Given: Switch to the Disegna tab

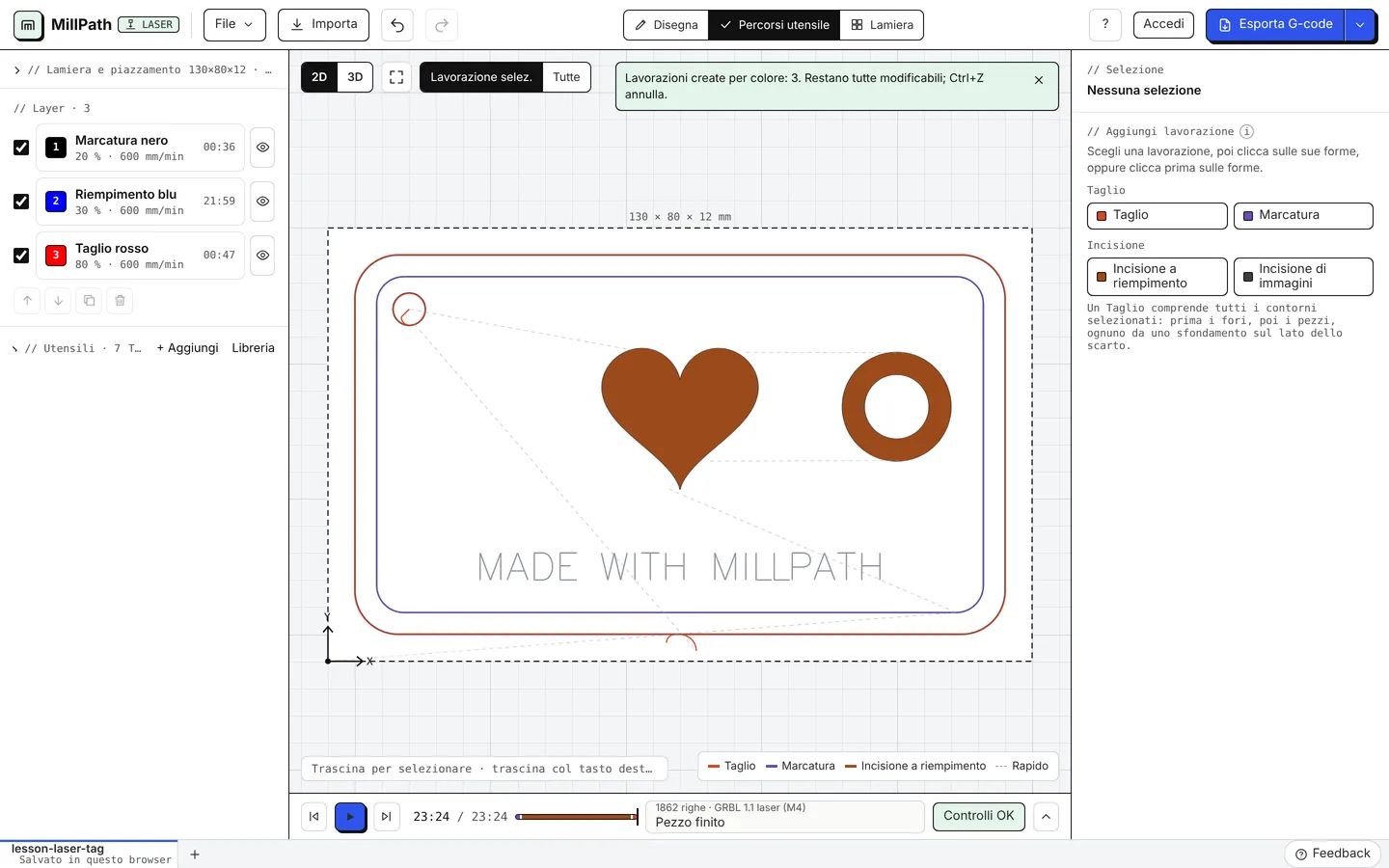Looking at the screenshot, I should coord(667,25).
